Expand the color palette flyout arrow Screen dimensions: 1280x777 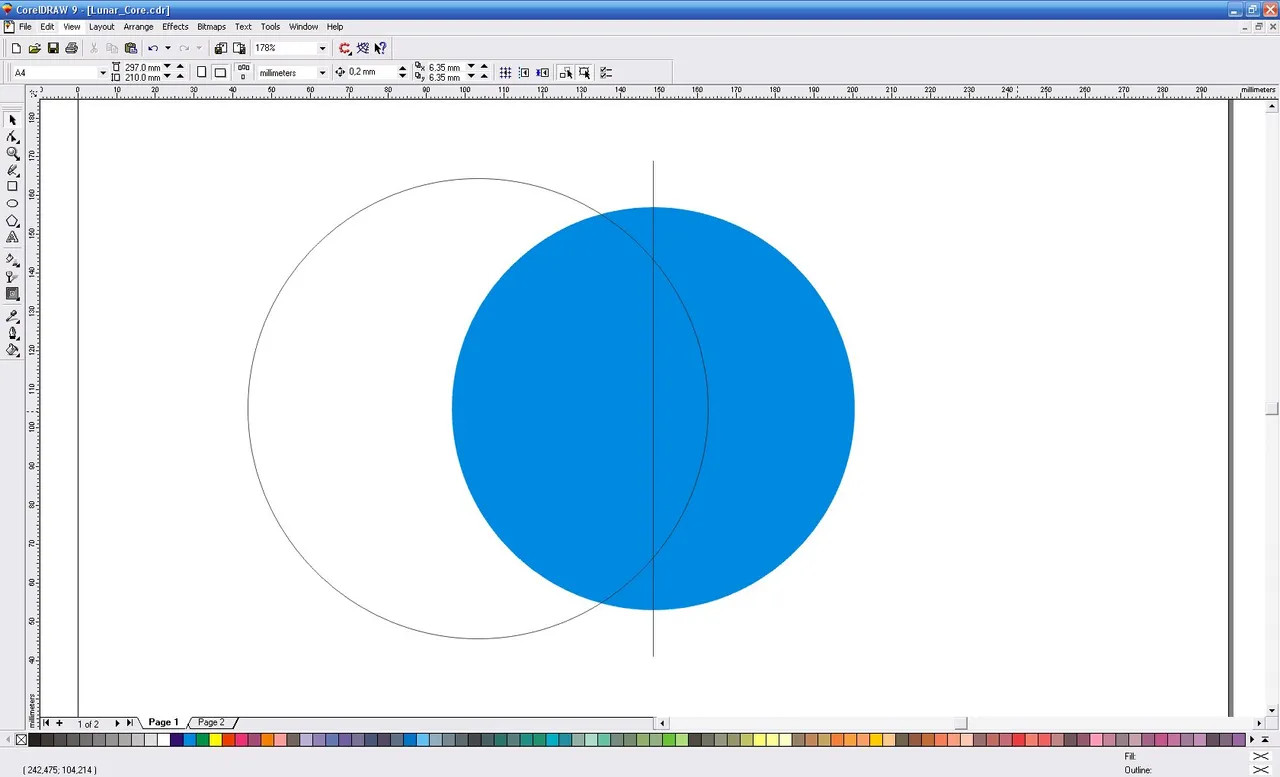[x=1266, y=739]
